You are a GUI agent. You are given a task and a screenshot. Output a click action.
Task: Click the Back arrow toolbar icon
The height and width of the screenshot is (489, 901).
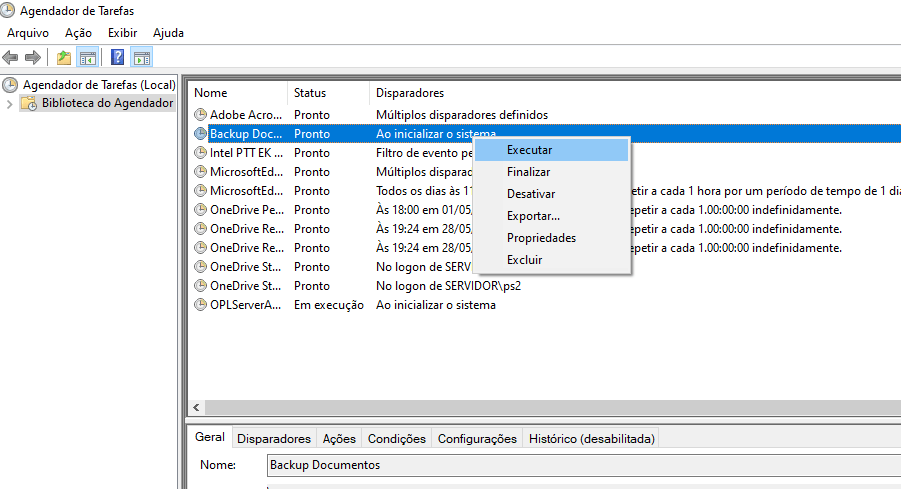click(10, 57)
